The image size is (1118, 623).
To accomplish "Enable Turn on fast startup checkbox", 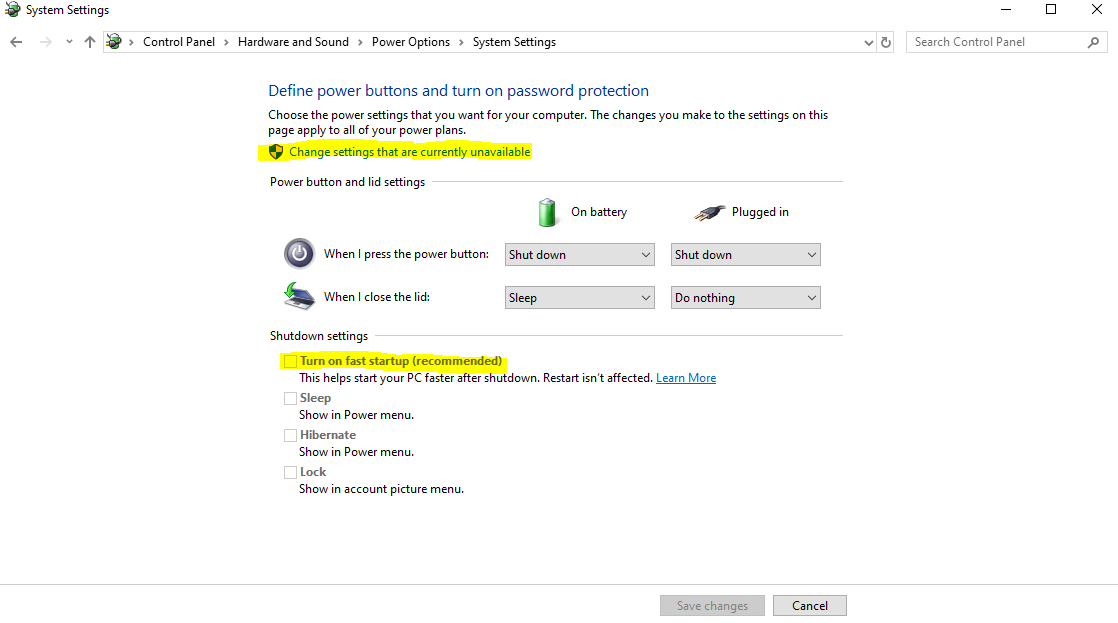I will click(x=290, y=361).
